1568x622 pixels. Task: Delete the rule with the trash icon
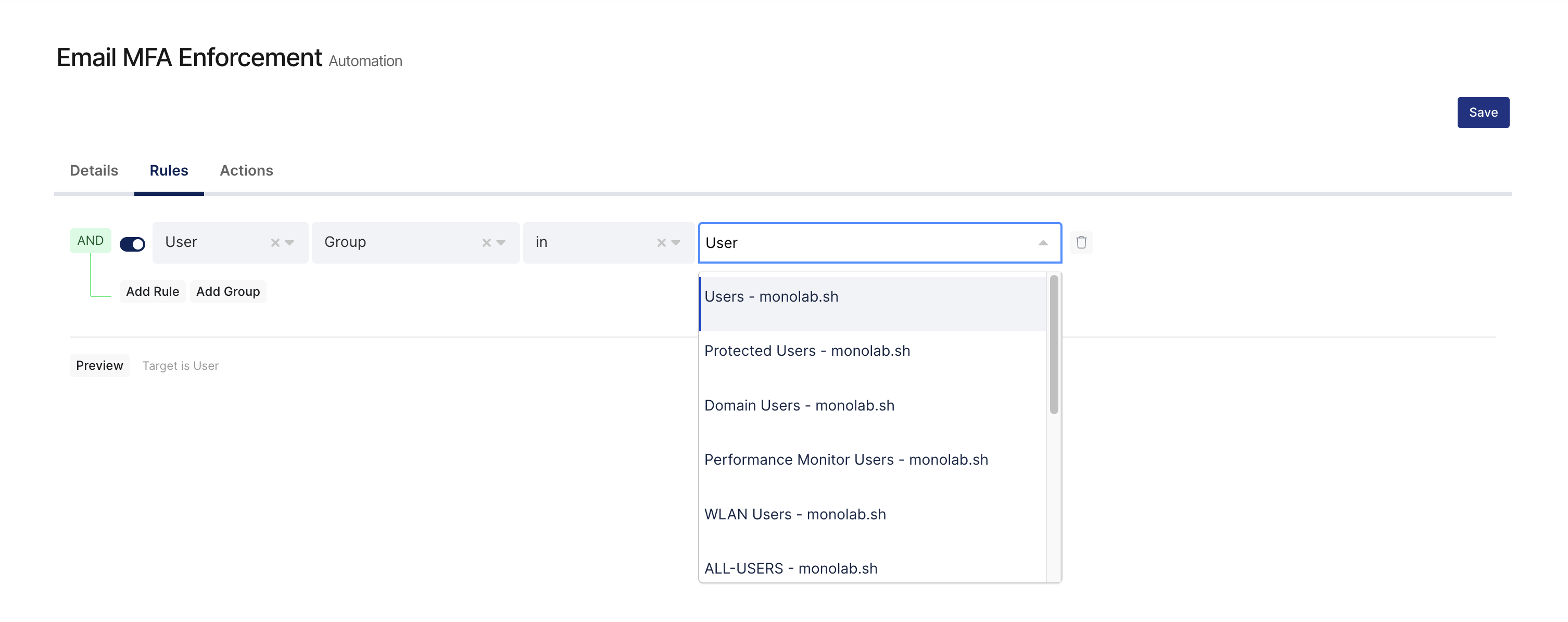click(1081, 242)
